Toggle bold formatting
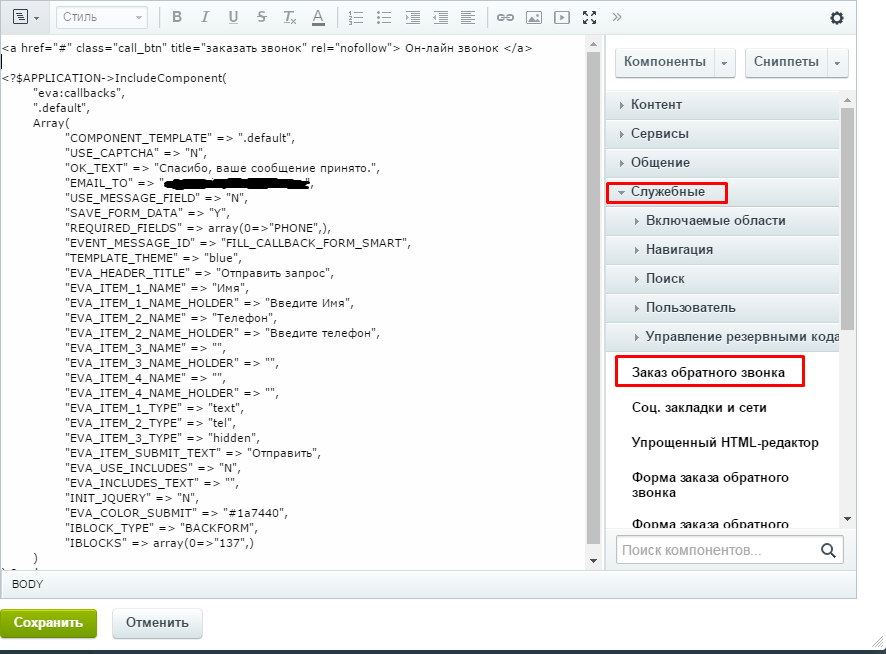This screenshot has height=654, width=886. coord(177,18)
